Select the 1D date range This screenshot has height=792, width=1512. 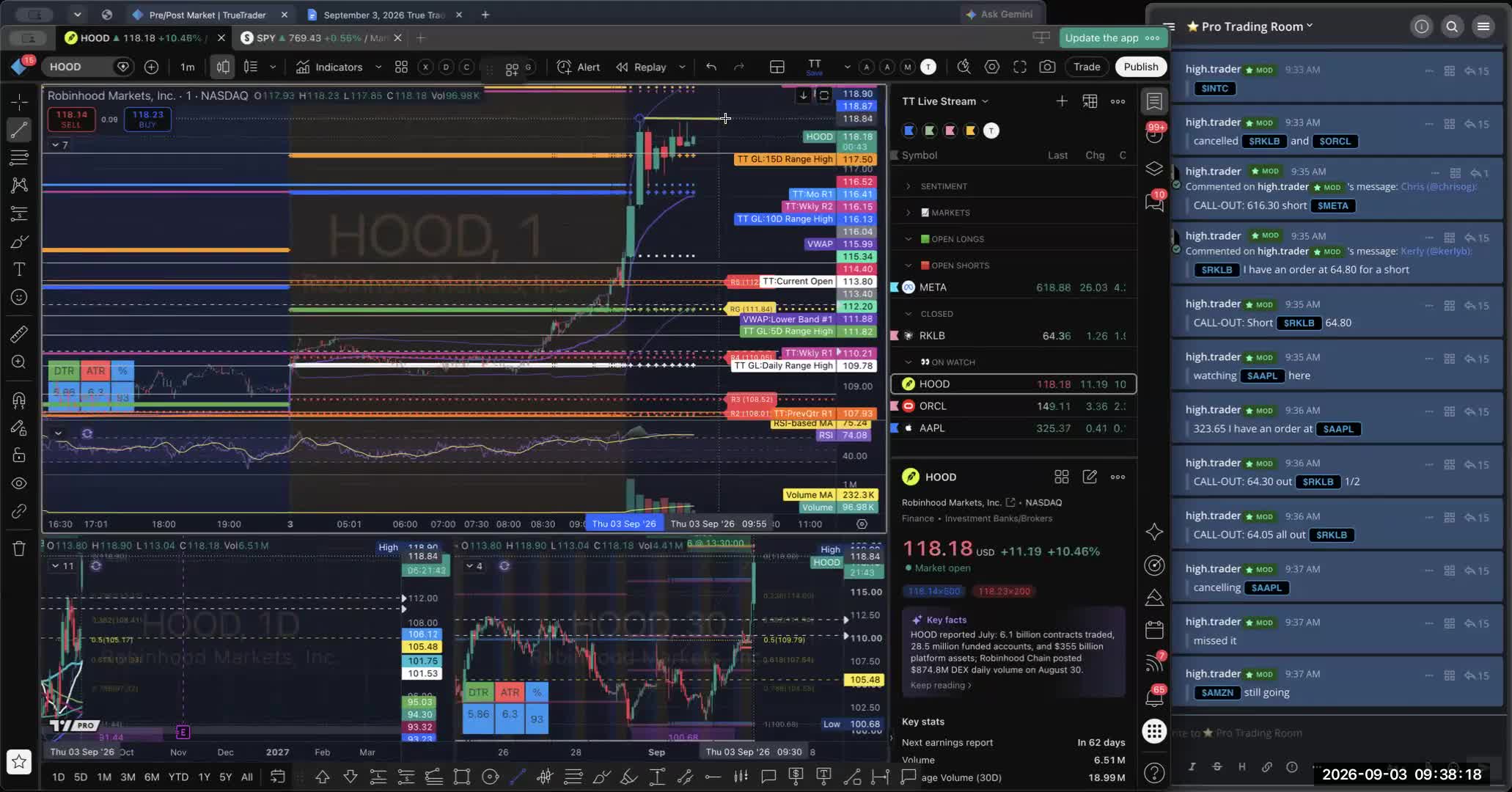click(58, 777)
